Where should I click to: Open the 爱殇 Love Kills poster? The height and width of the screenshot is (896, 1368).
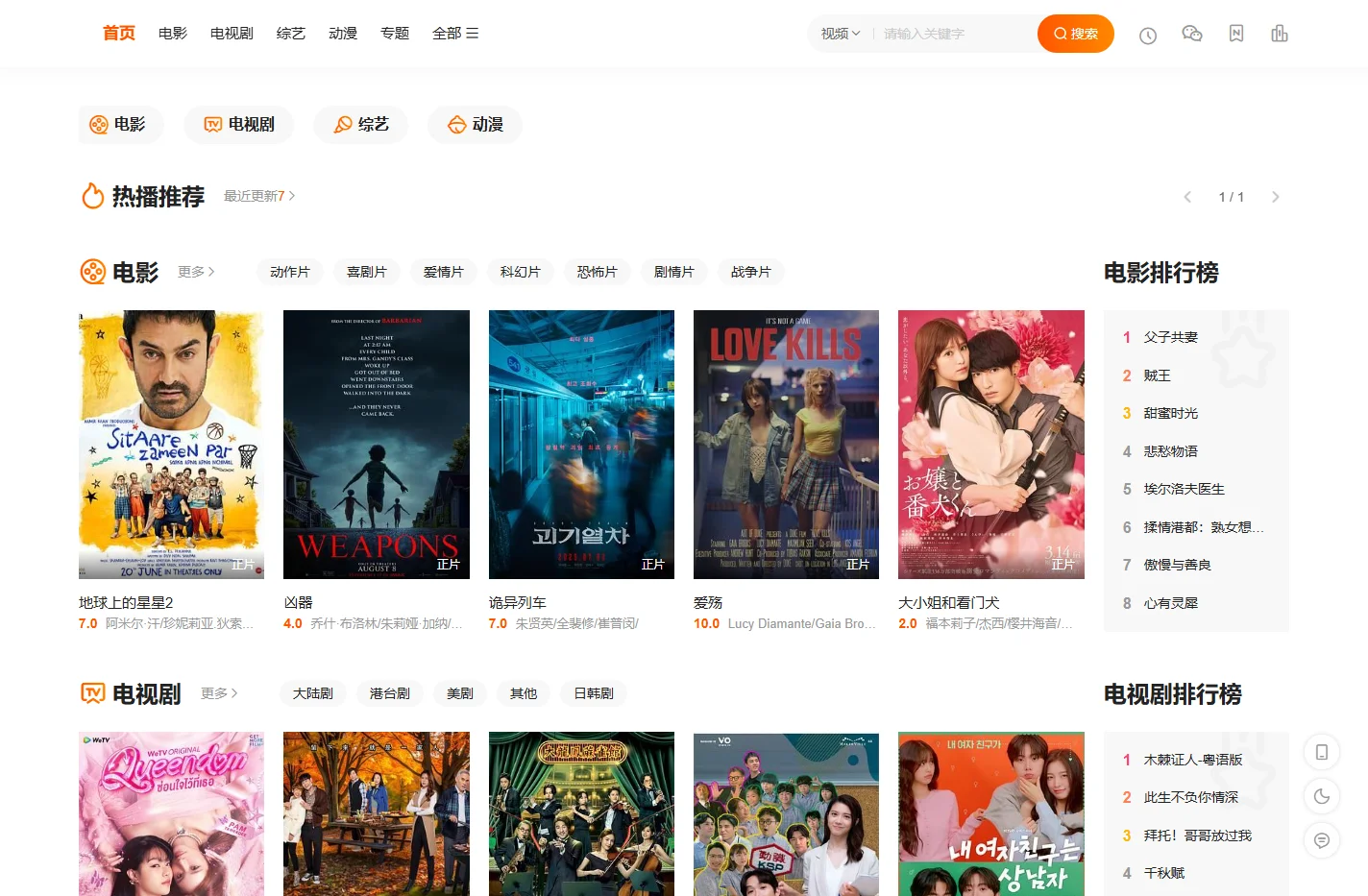tap(786, 445)
